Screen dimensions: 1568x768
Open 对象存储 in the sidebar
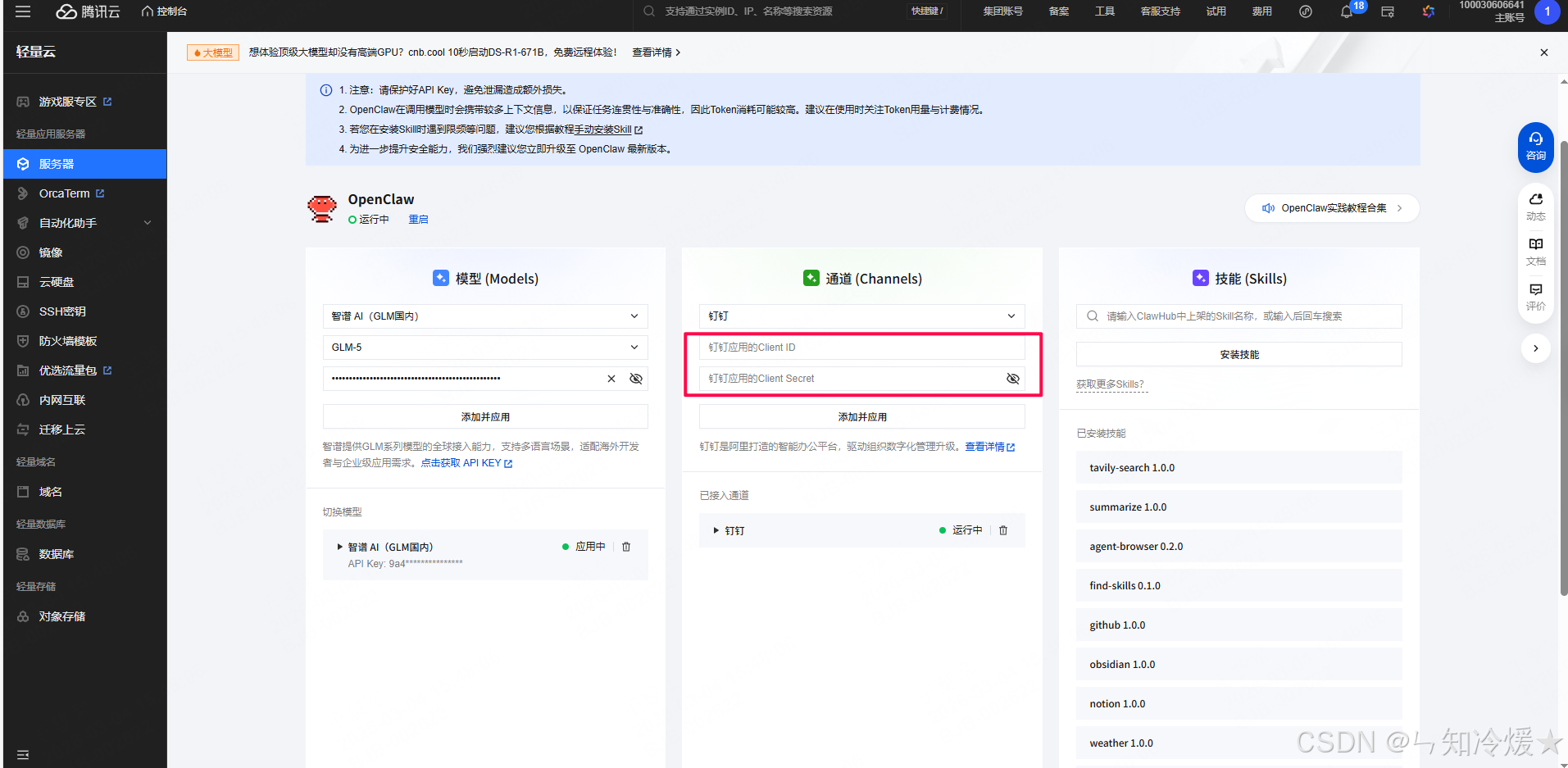point(62,616)
